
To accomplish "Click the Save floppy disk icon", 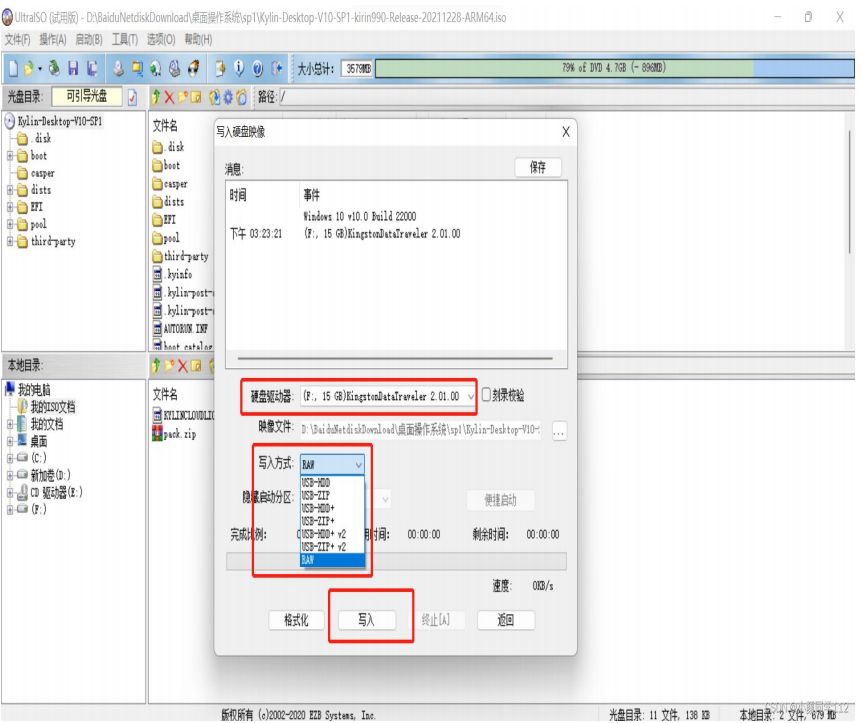I will [x=73, y=69].
